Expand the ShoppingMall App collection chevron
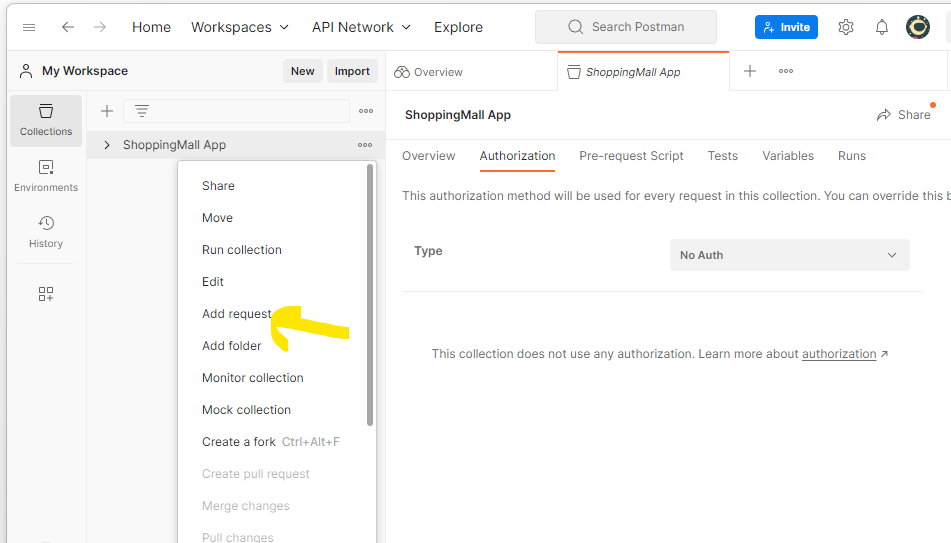This screenshot has width=951, height=543. pyautogui.click(x=107, y=145)
